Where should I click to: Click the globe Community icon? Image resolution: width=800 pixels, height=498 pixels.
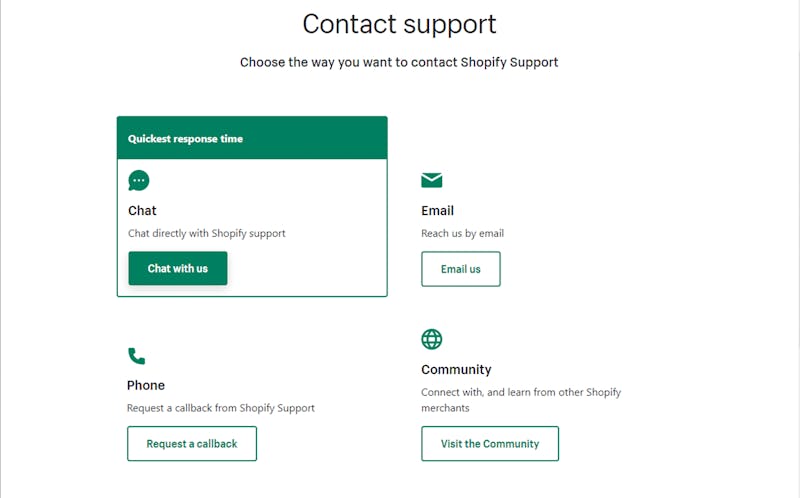(432, 339)
